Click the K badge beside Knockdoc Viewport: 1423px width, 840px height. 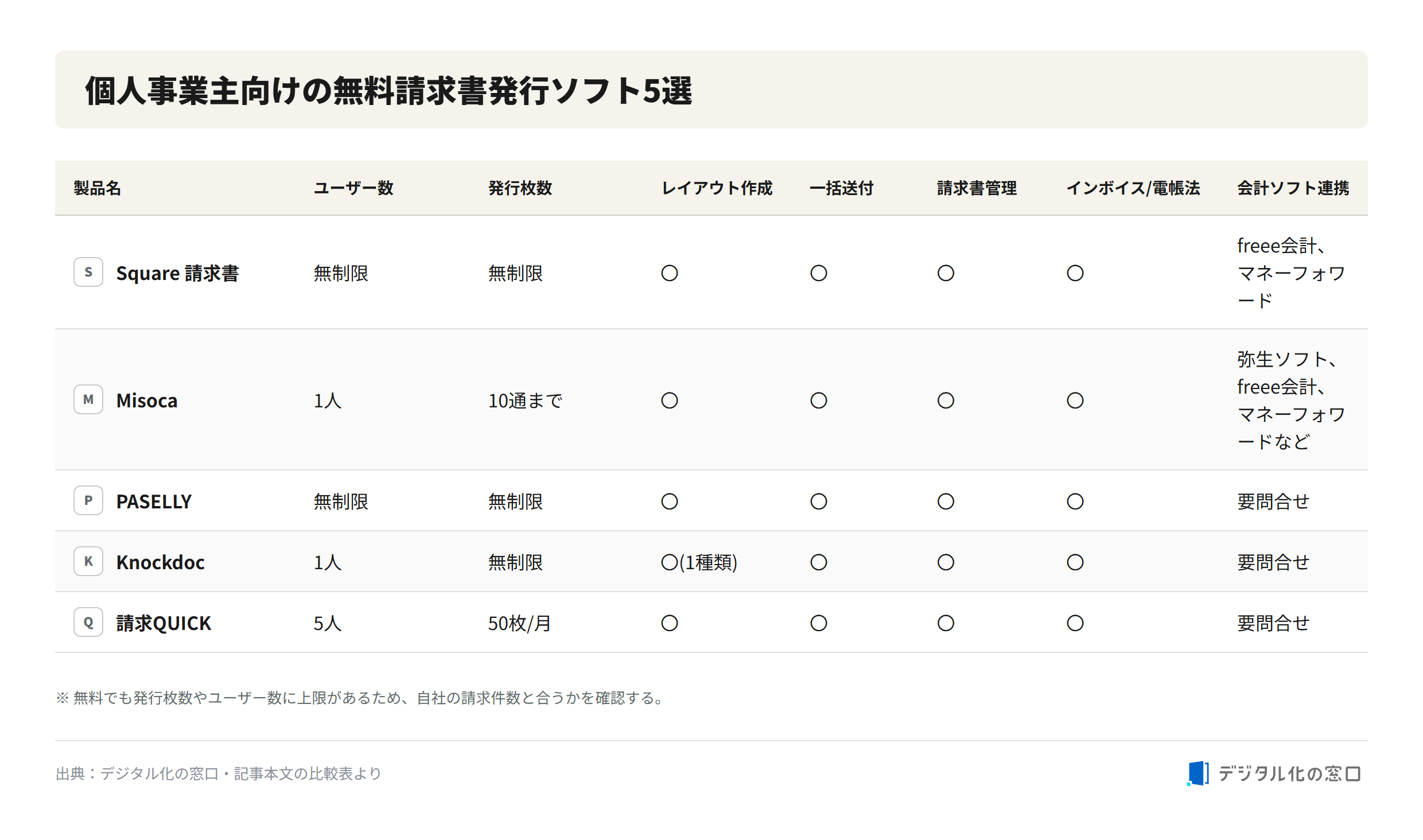[88, 562]
